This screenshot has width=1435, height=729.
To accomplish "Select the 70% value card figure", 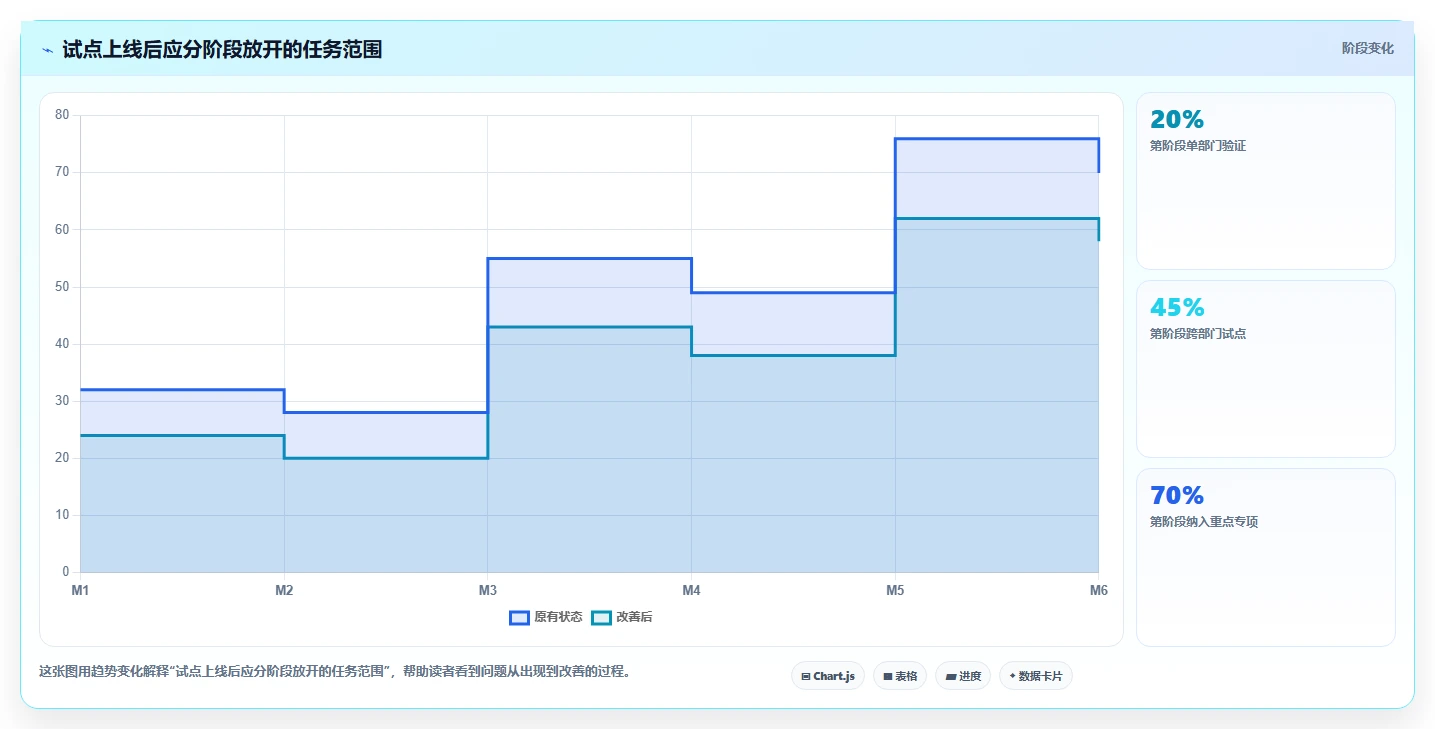I will (1177, 495).
